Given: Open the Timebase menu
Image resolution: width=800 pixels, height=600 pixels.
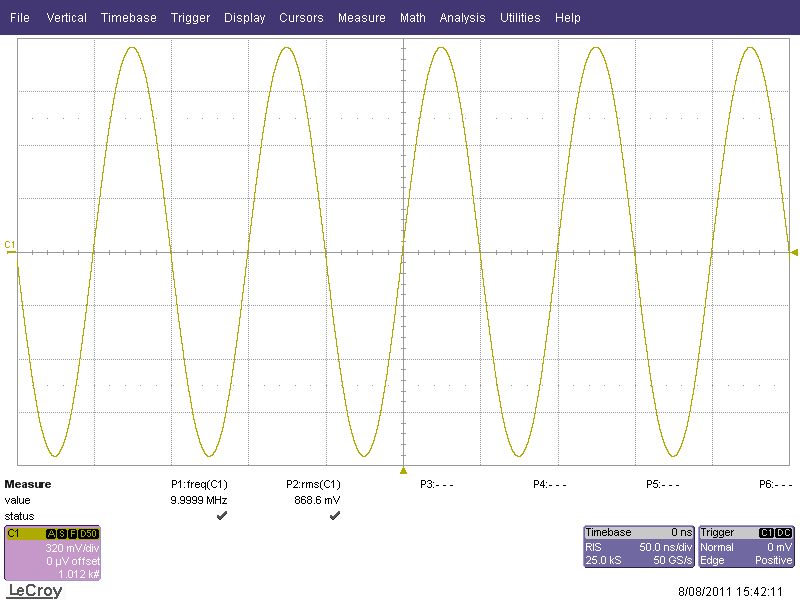Looking at the screenshot, I should click(x=128, y=18).
